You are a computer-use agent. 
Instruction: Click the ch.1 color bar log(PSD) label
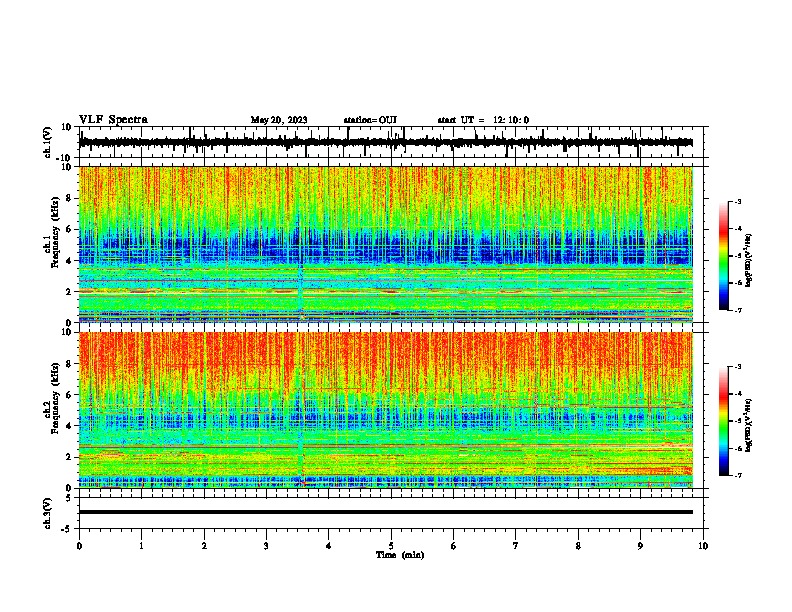click(x=749, y=261)
